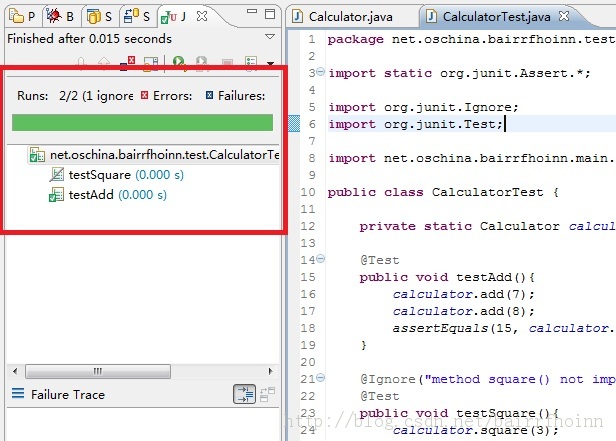This screenshot has width=616, height=441.
Task: Minimize the JUnit view panel
Action: 252,12
